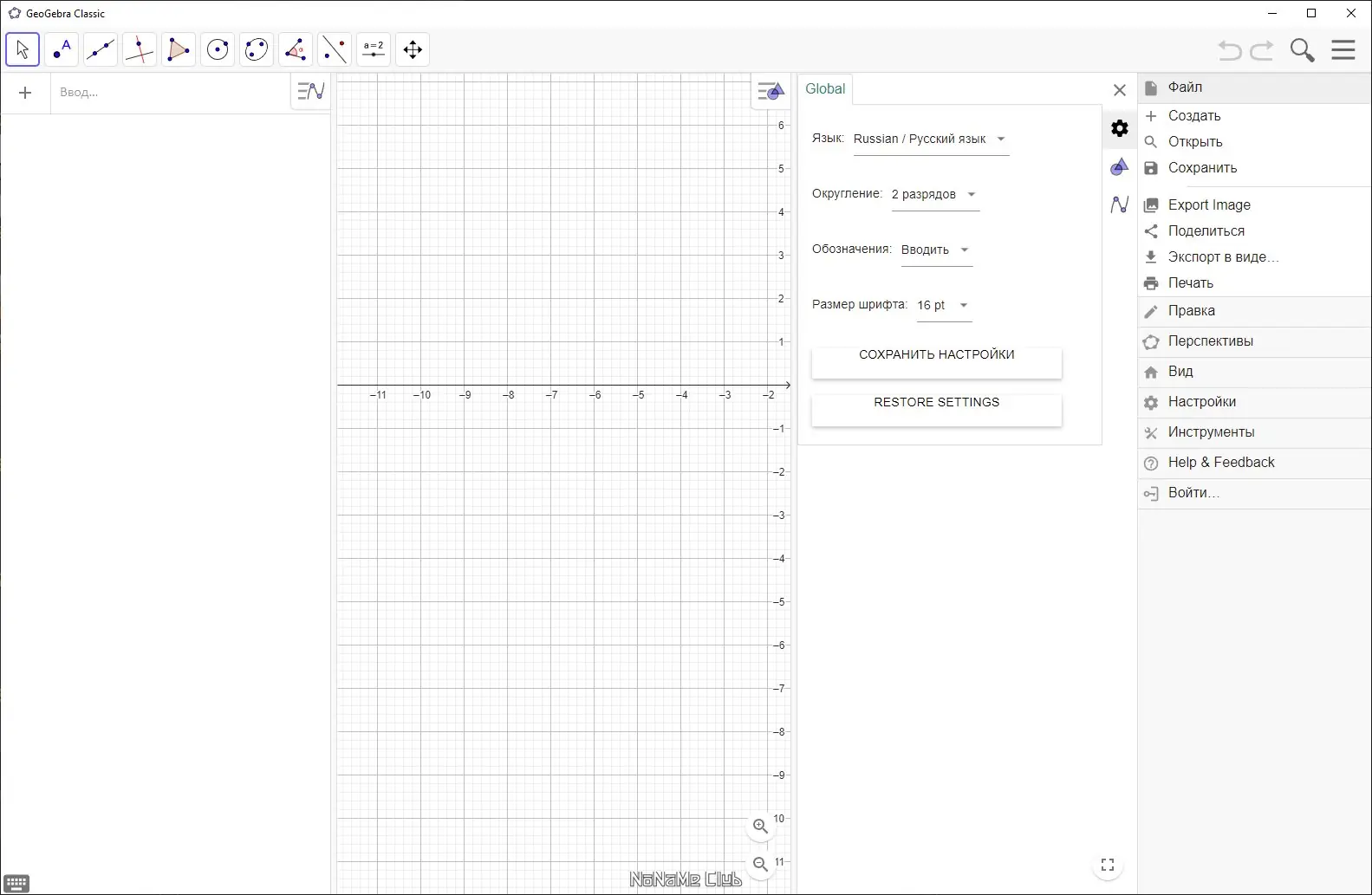Open the labeling dropdown showing Вводить
Image resolution: width=1372 pixels, height=895 pixels.
pos(937,250)
